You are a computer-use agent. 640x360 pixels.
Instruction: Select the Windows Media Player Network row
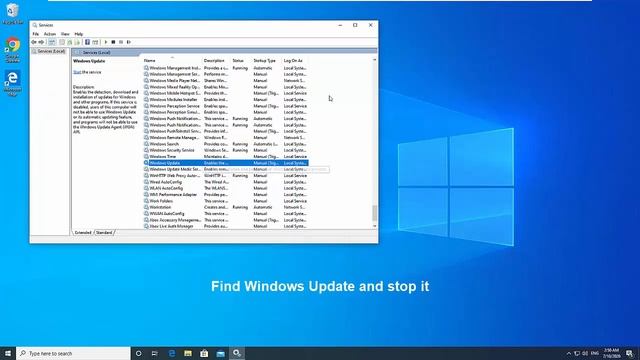226,80
